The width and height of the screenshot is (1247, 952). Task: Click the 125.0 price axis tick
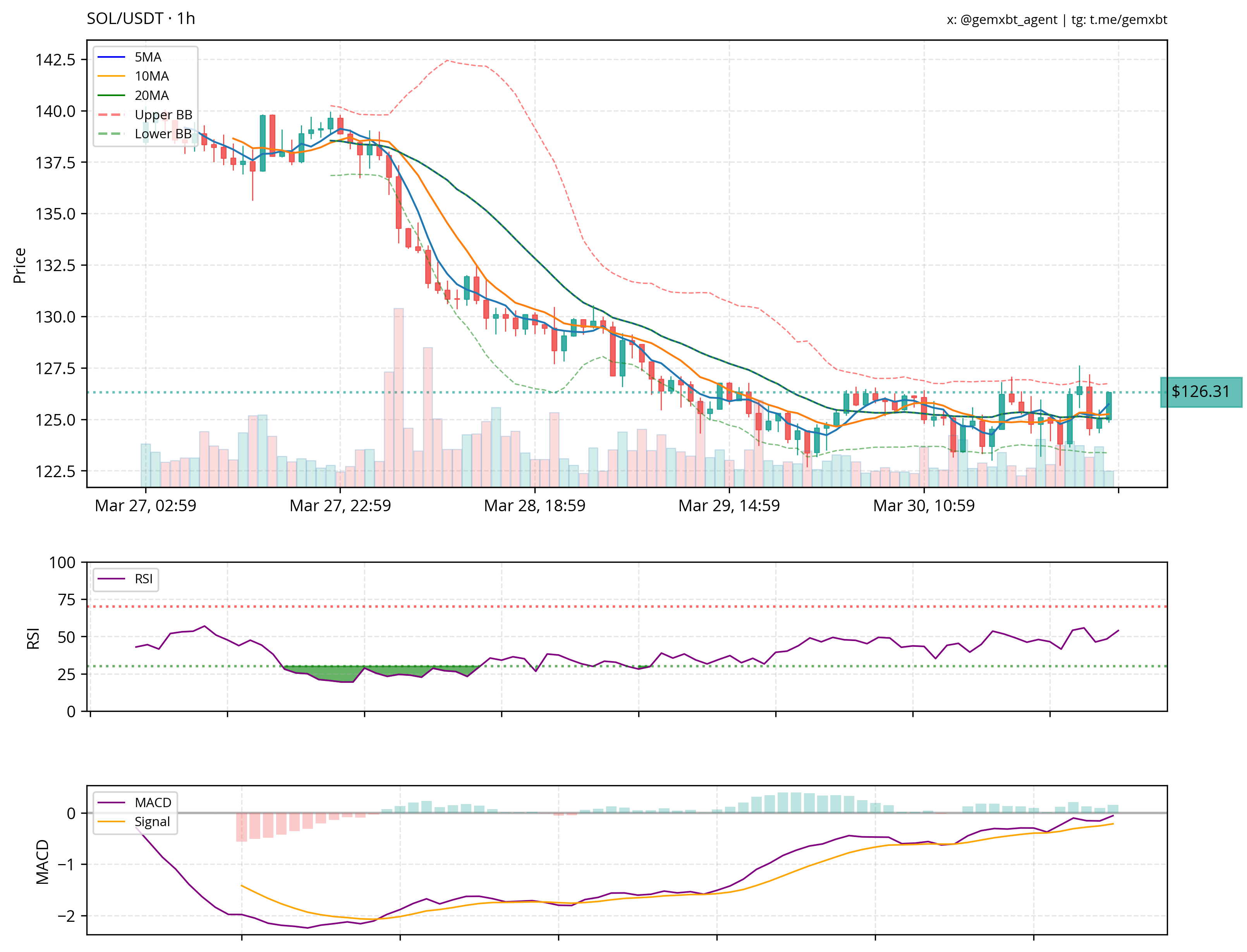[x=55, y=420]
